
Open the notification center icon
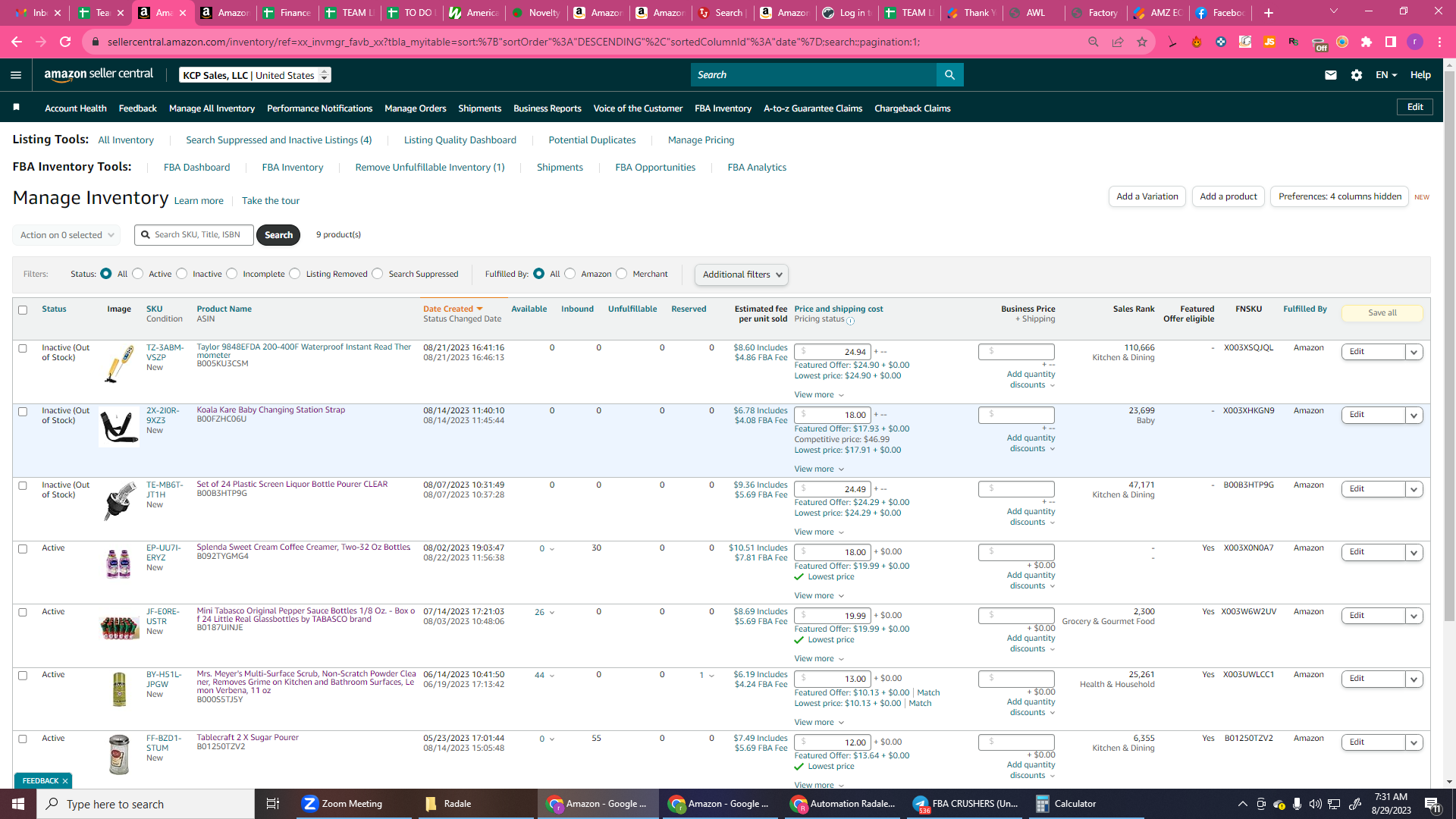pos(1432,804)
